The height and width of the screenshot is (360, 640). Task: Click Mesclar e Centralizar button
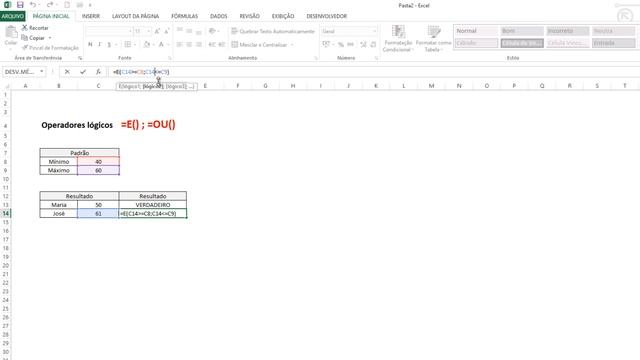pos(260,44)
